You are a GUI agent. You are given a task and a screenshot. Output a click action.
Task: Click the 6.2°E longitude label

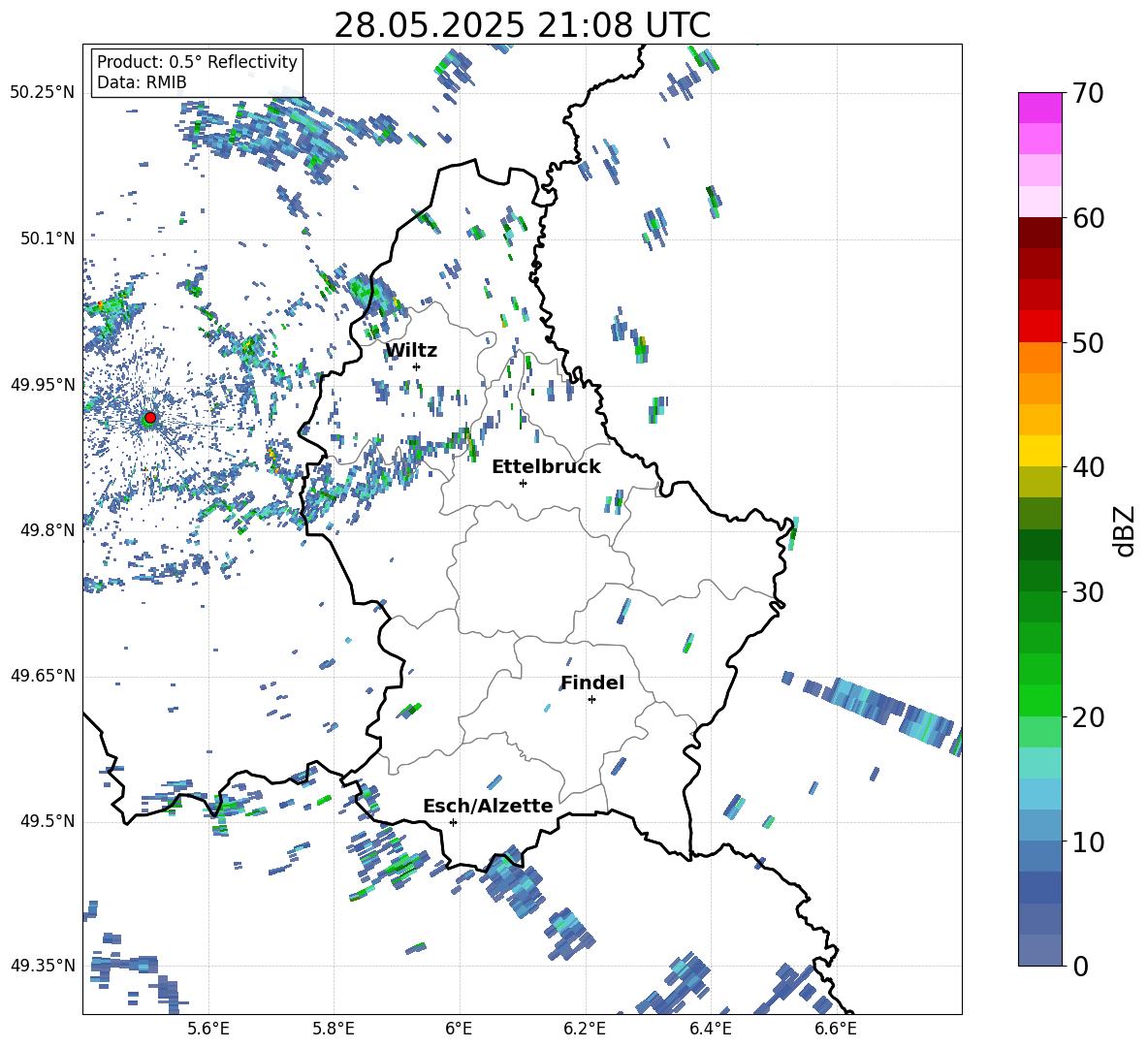point(585,1029)
